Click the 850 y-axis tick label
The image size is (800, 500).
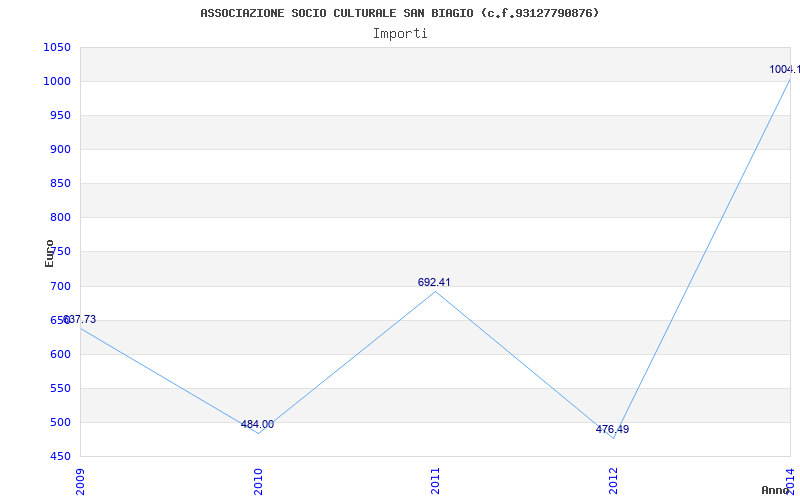(60, 184)
